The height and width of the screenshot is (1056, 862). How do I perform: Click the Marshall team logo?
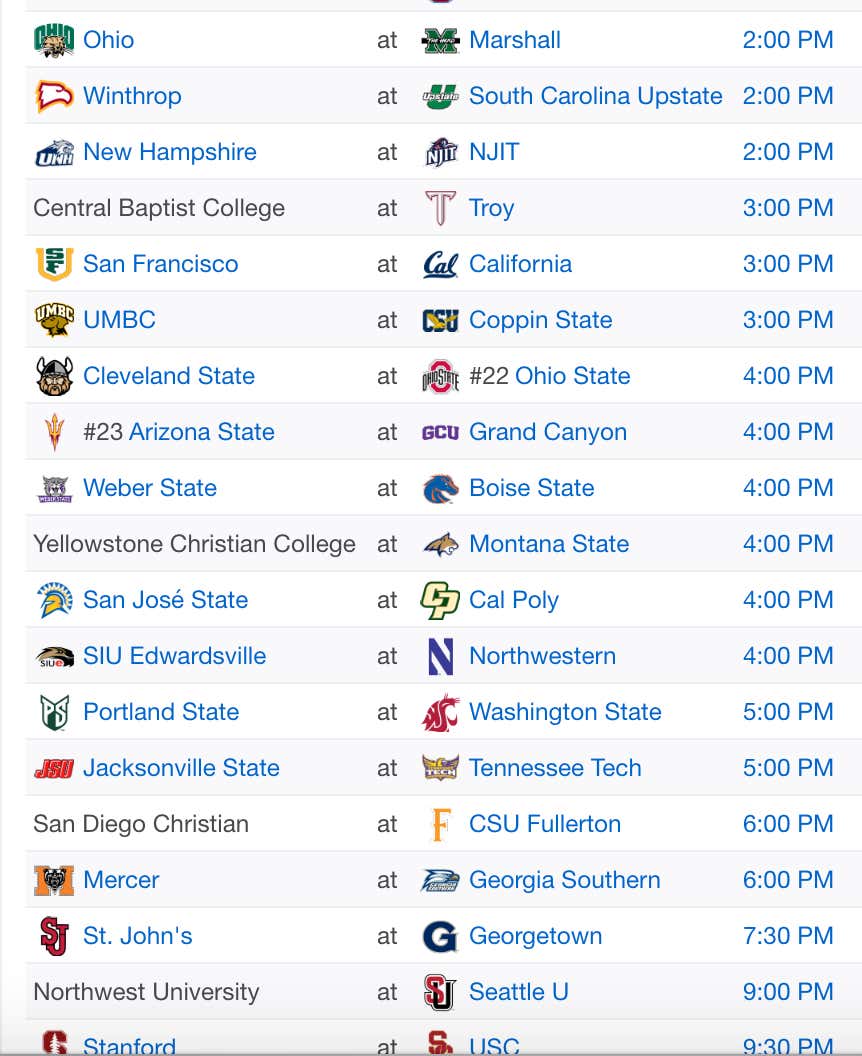tap(440, 40)
